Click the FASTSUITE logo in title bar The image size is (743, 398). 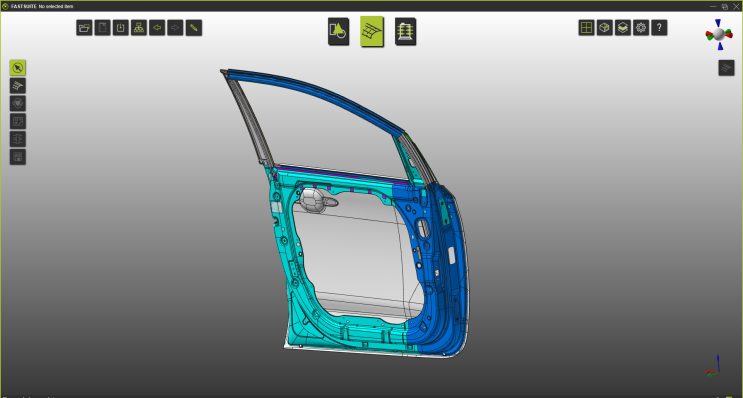[6, 6]
